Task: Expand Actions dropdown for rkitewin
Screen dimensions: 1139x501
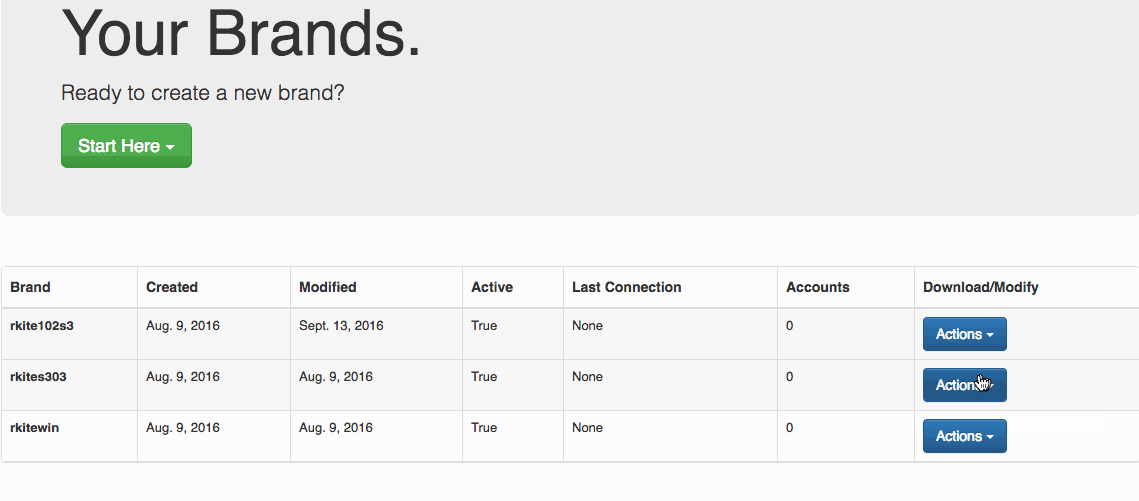Action: coord(965,436)
